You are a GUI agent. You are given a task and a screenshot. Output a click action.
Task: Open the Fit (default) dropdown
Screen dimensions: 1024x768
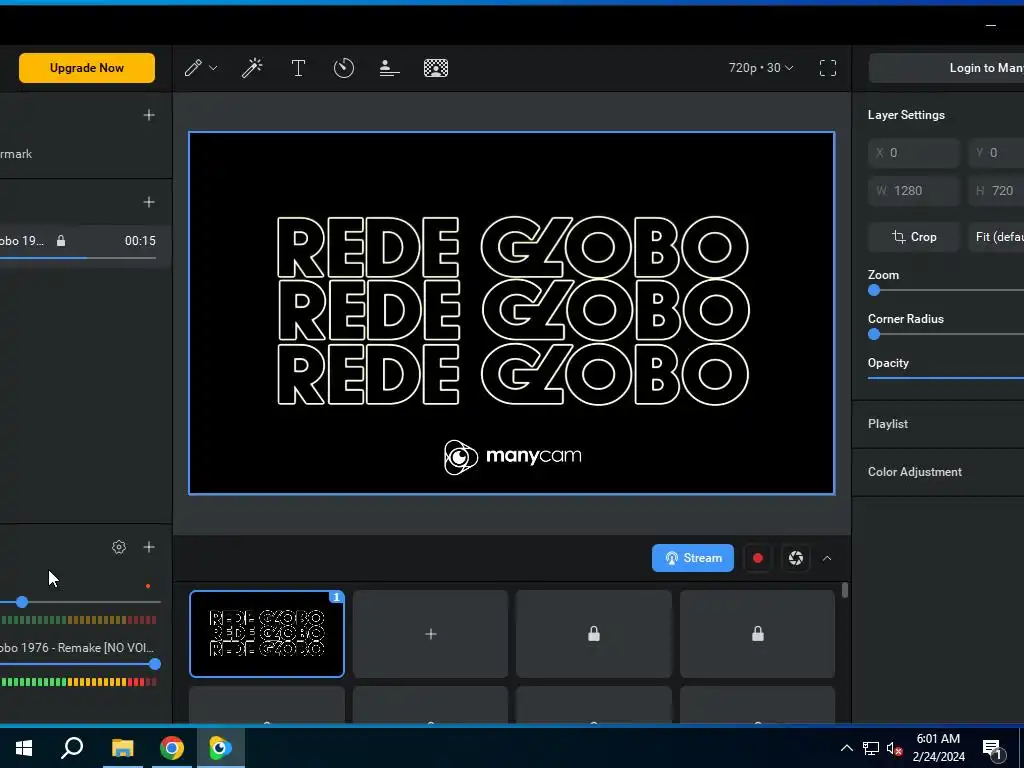(x=996, y=237)
